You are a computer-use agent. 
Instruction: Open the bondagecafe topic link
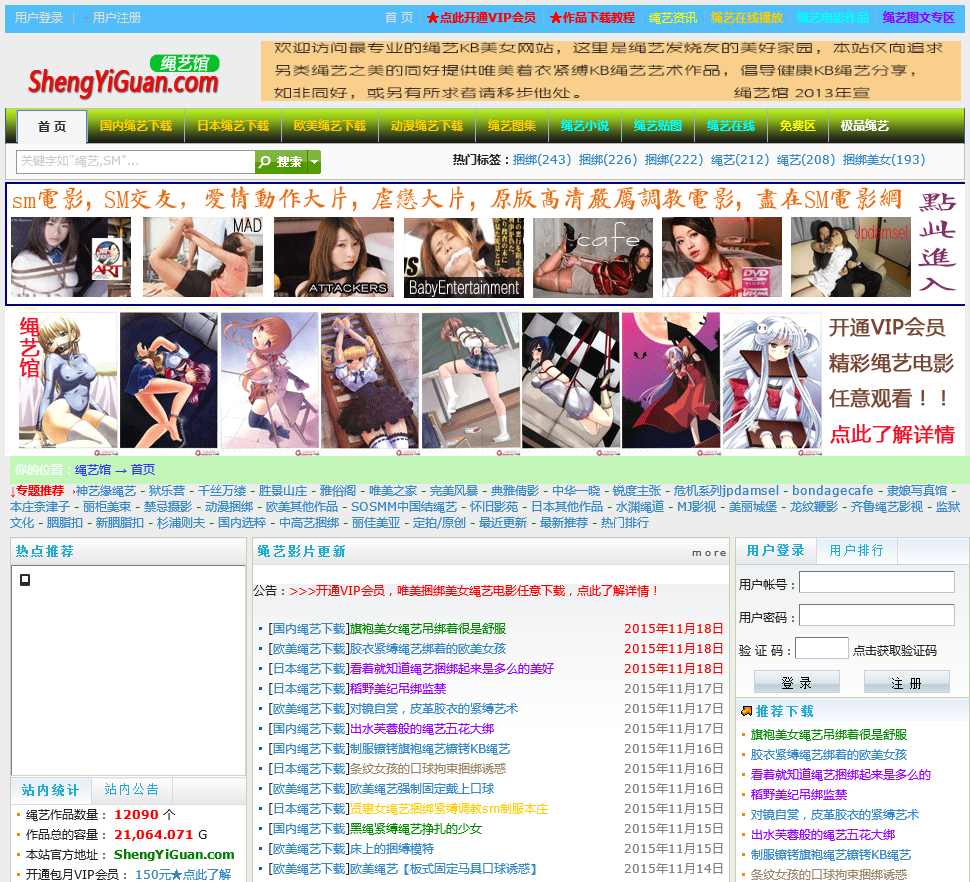833,491
